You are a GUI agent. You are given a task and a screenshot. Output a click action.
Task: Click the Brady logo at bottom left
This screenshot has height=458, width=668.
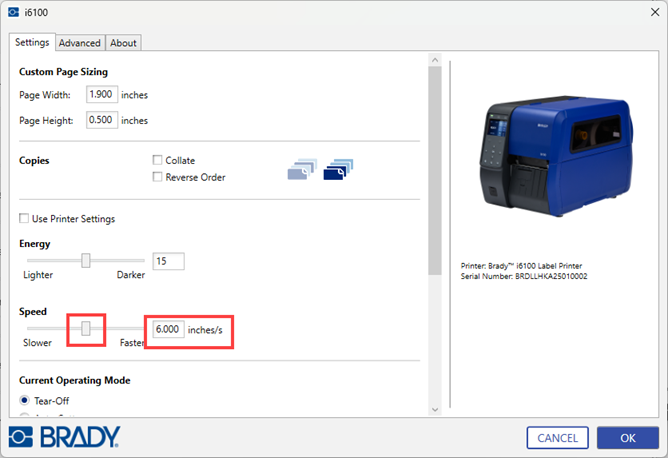[65, 437]
